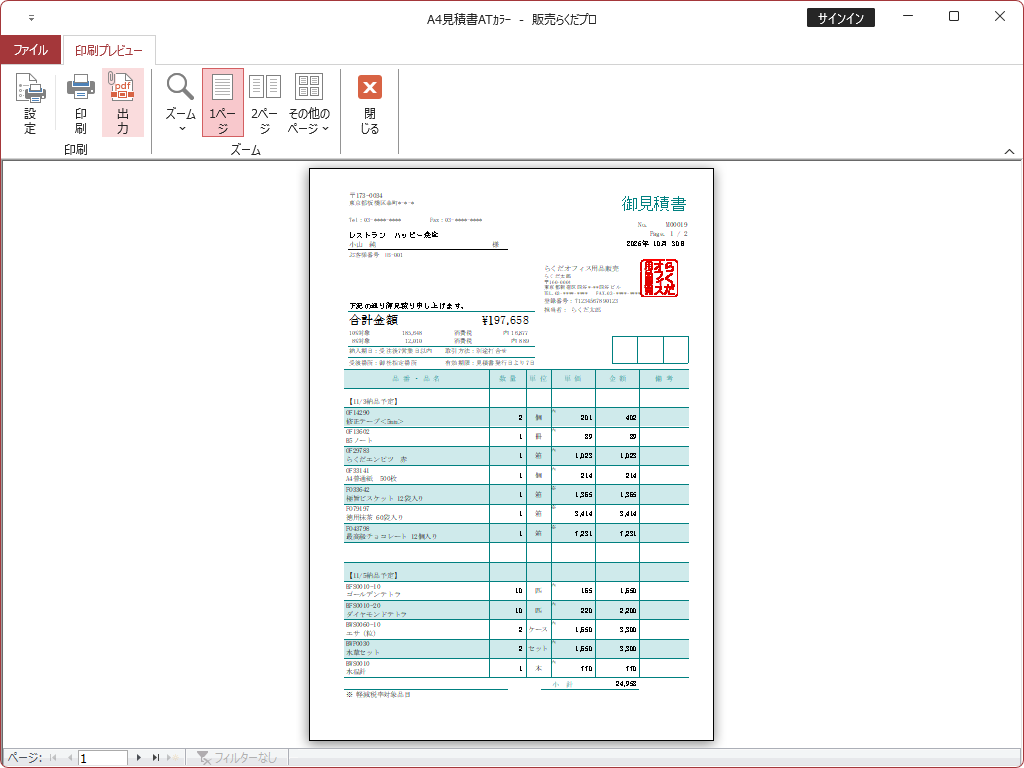The height and width of the screenshot is (768, 1024).
Task: Open the ファイル tab
Action: coord(30,50)
